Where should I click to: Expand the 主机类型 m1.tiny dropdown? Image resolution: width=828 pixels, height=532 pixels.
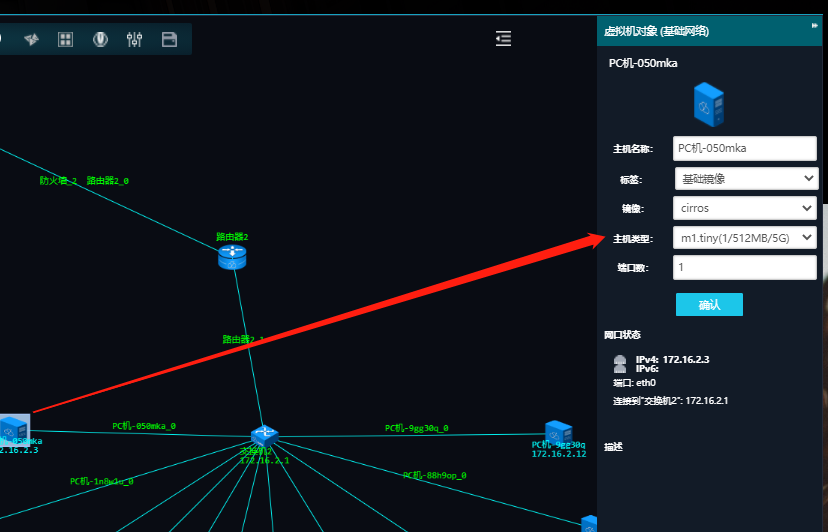(x=745, y=238)
